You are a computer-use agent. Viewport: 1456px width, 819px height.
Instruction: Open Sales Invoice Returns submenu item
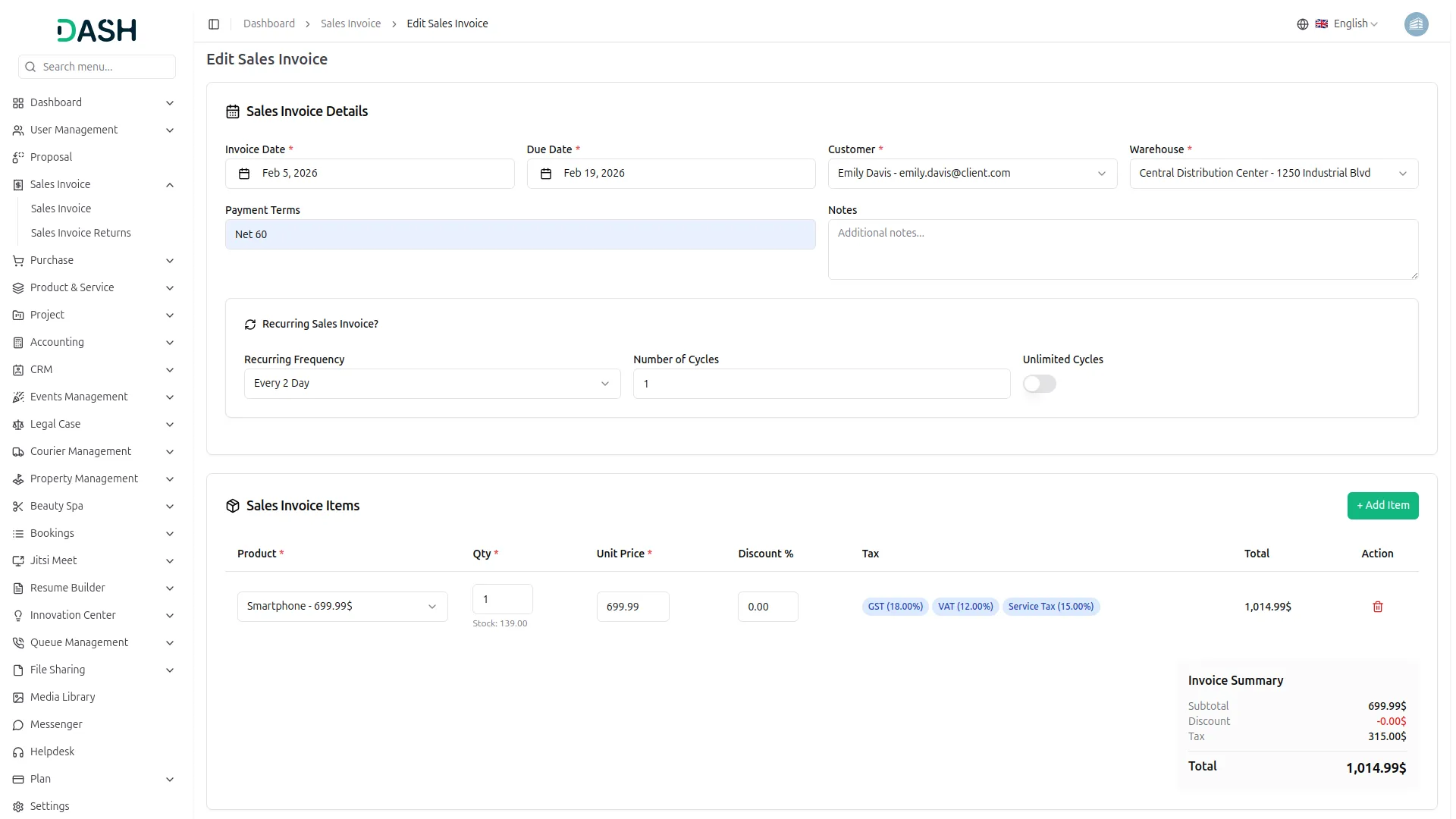coord(80,233)
